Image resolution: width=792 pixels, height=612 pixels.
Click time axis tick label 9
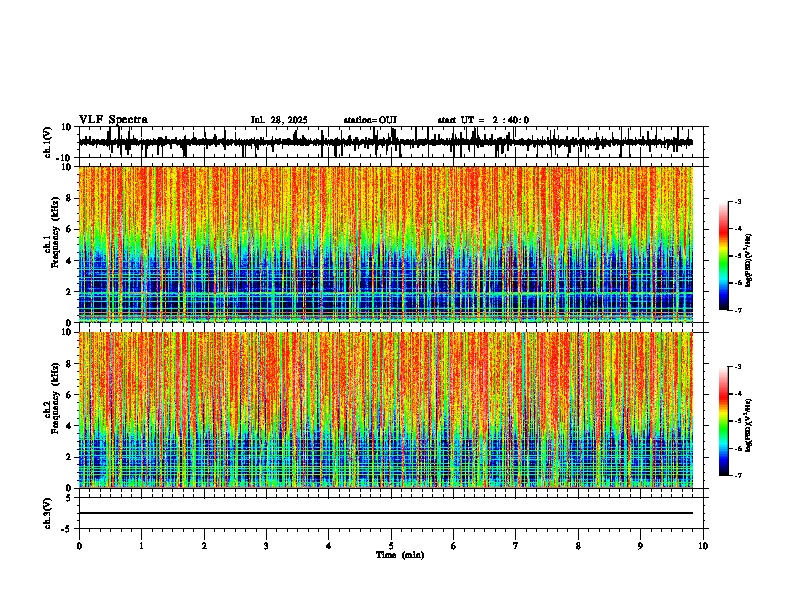(x=640, y=546)
